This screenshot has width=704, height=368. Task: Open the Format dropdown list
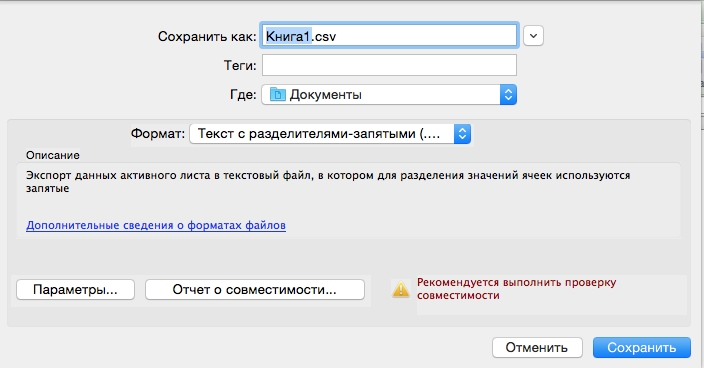click(x=330, y=134)
